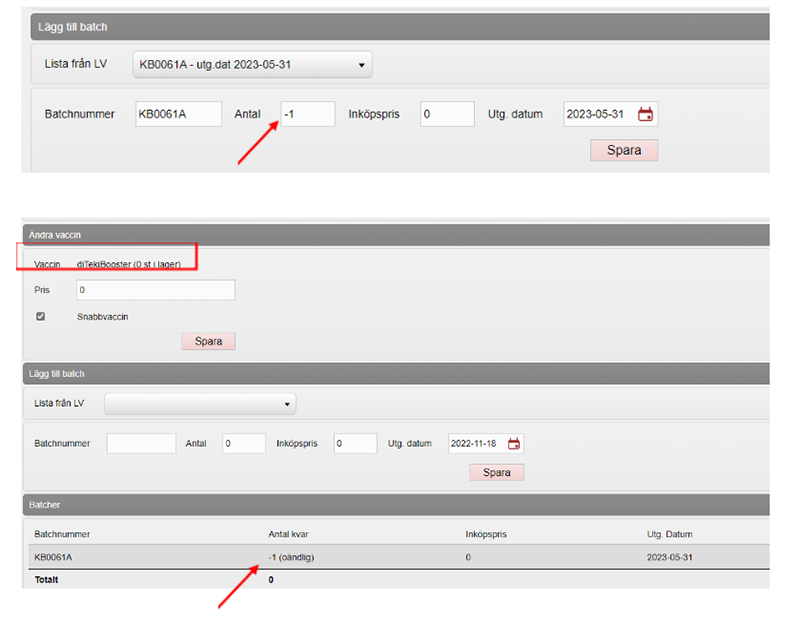Screen dimensions: 800x624
Task: Click Spara under the 2023-05-31 date field
Action: 624,151
